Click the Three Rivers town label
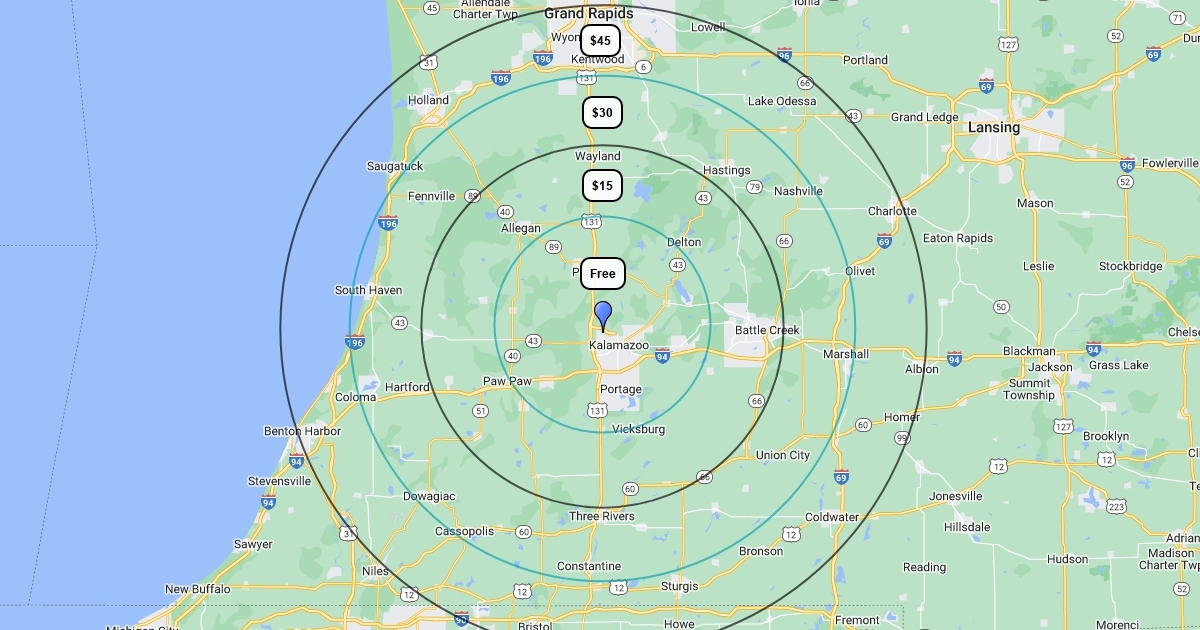 coord(601,516)
